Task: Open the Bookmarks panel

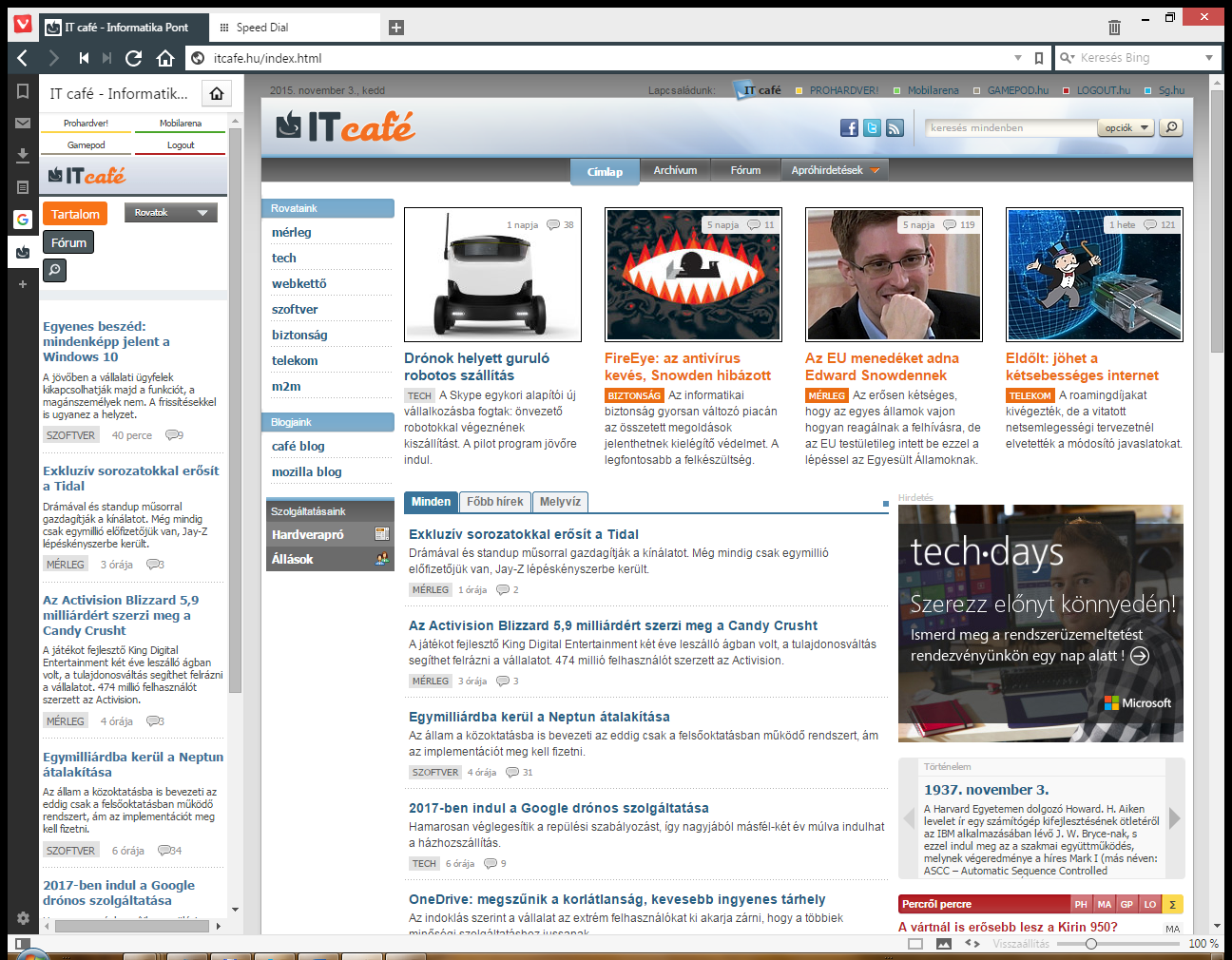Action: (x=23, y=91)
